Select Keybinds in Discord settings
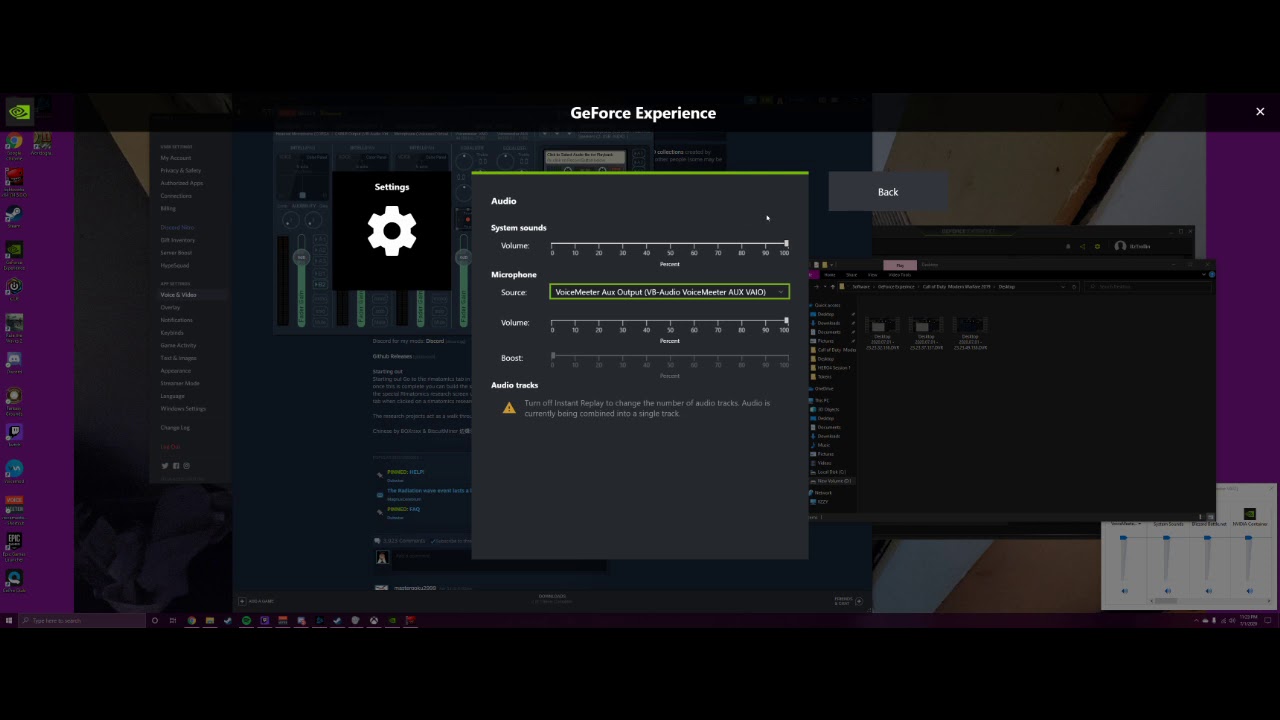Screen dimensions: 1280x720 click(x=172, y=333)
